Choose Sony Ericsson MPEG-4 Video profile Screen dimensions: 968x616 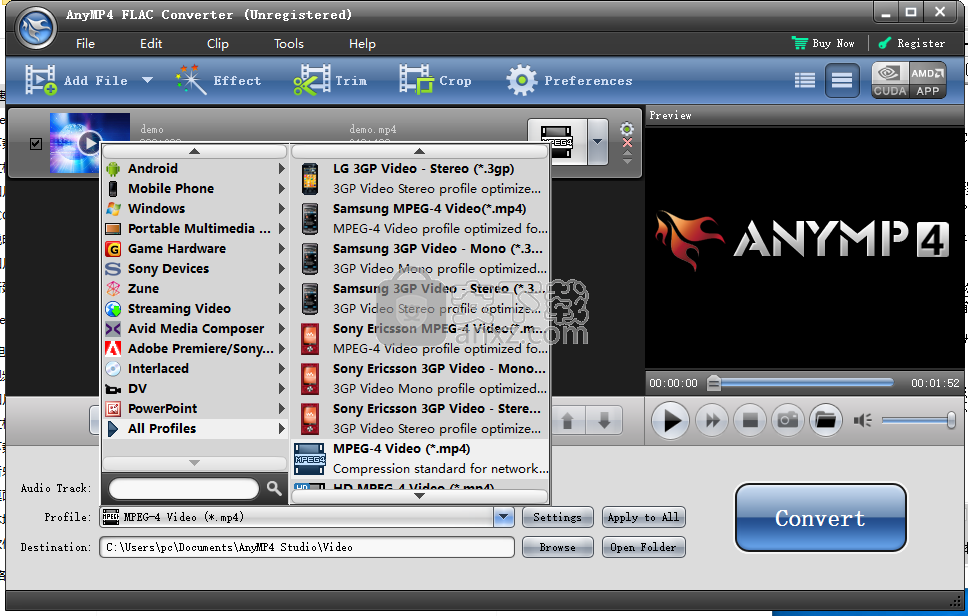(x=420, y=338)
